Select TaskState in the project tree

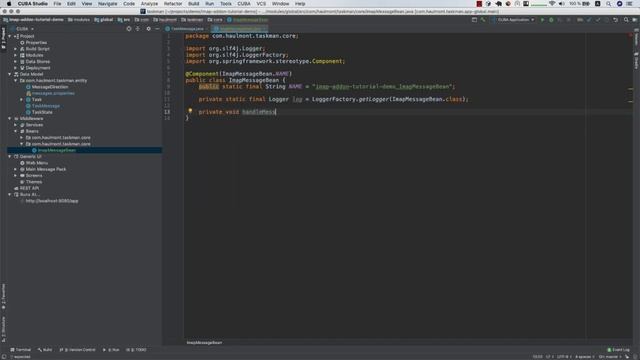(42, 112)
